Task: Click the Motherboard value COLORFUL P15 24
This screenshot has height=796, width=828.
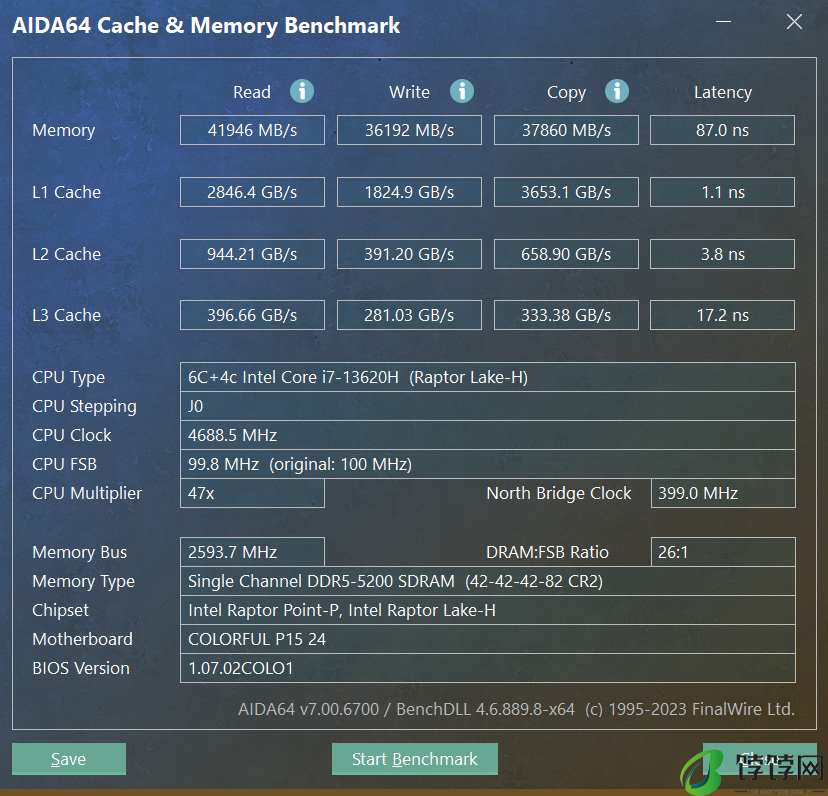Action: pos(488,639)
